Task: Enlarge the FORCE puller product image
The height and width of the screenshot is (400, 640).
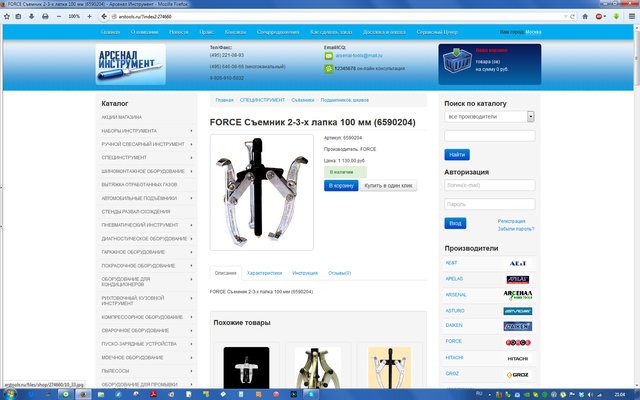Action: (262, 192)
